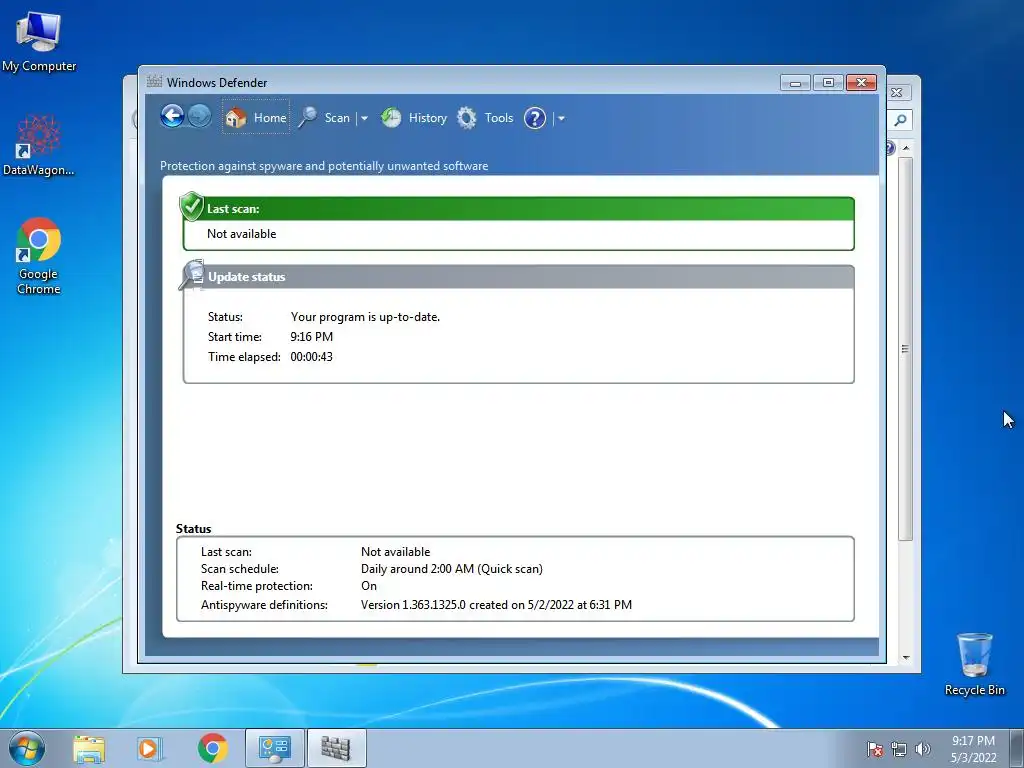Screen dimensions: 1024x768
Task: Open the blue Help question mark
Action: (x=535, y=118)
